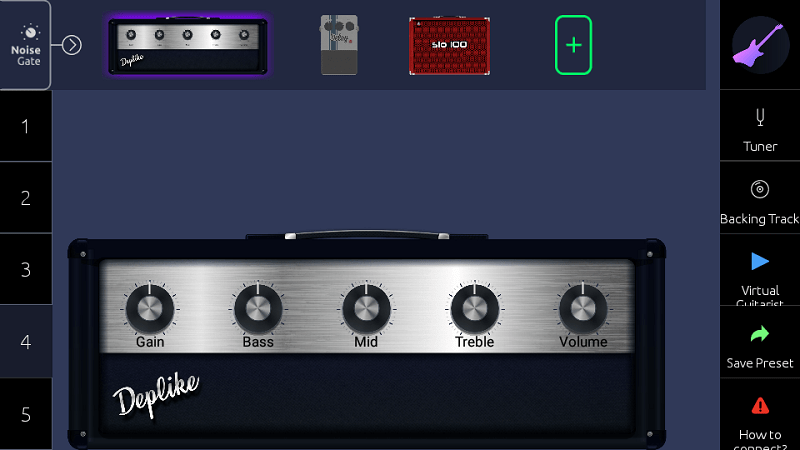Viewport: 800px width, 450px height.
Task: Add a new effect with plus button
Action: [573, 45]
